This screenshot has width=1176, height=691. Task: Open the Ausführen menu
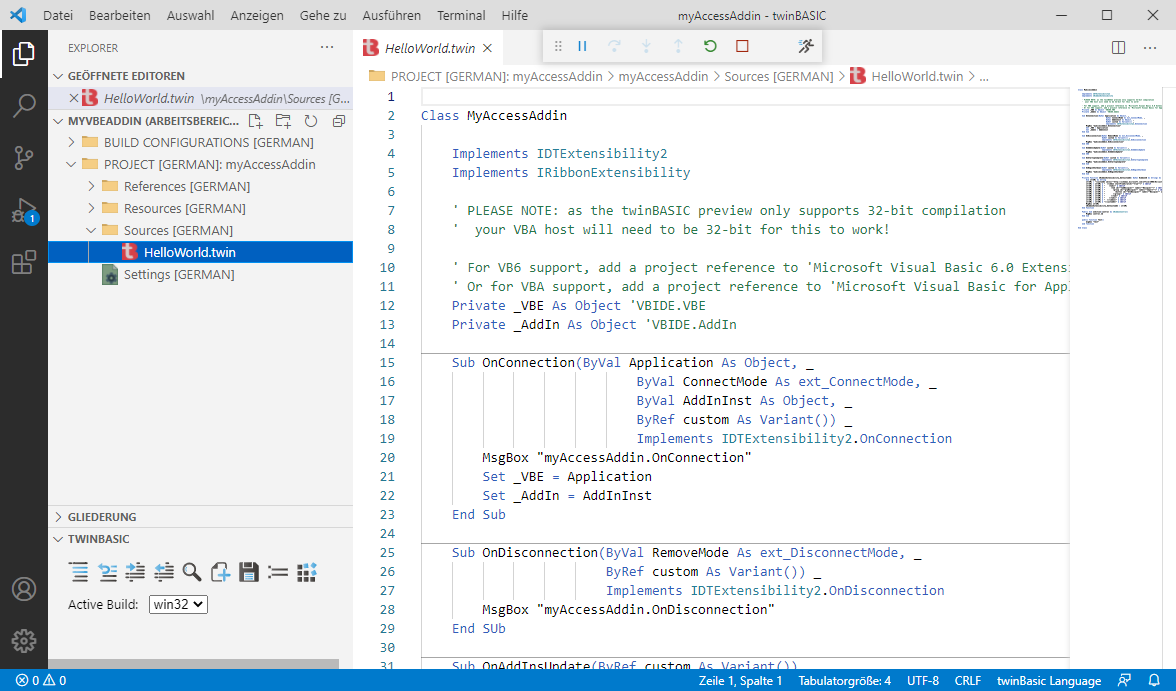coord(392,15)
